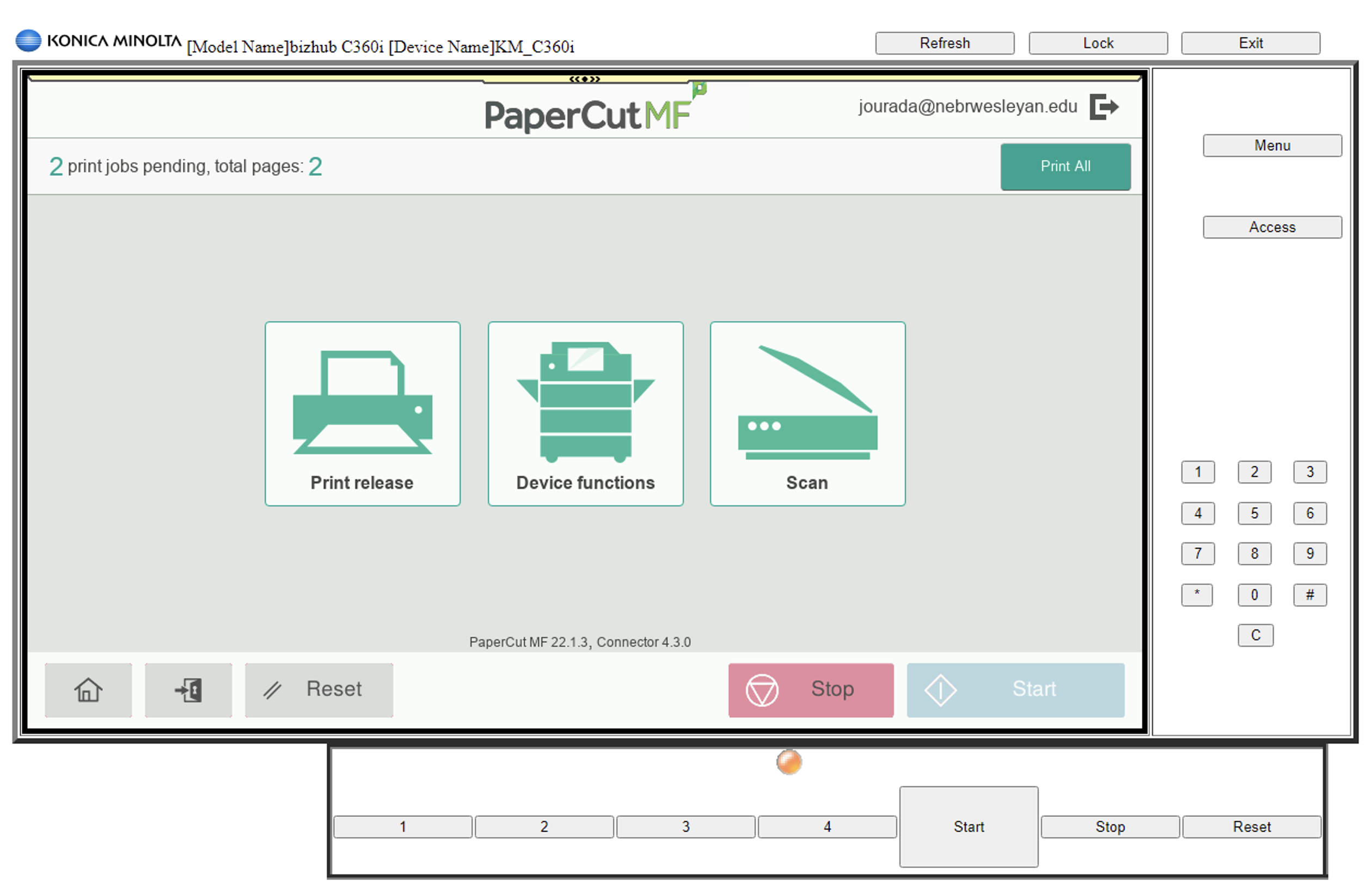Screen dimensions: 1372x893
Task: Click the orange status indicator light
Action: (x=789, y=762)
